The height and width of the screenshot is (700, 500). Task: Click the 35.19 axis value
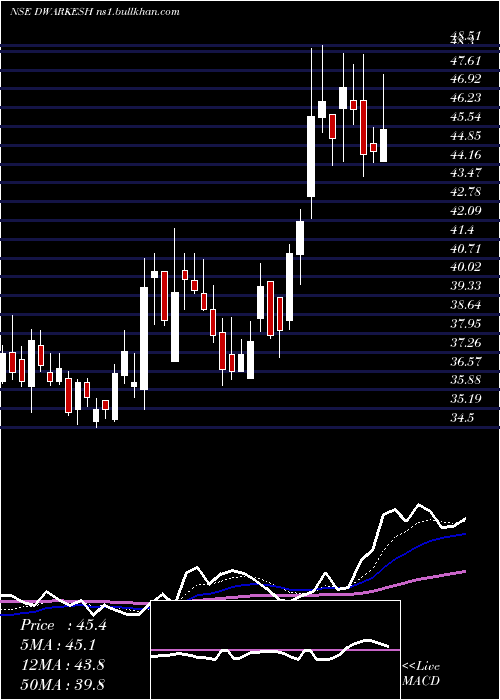[466, 399]
